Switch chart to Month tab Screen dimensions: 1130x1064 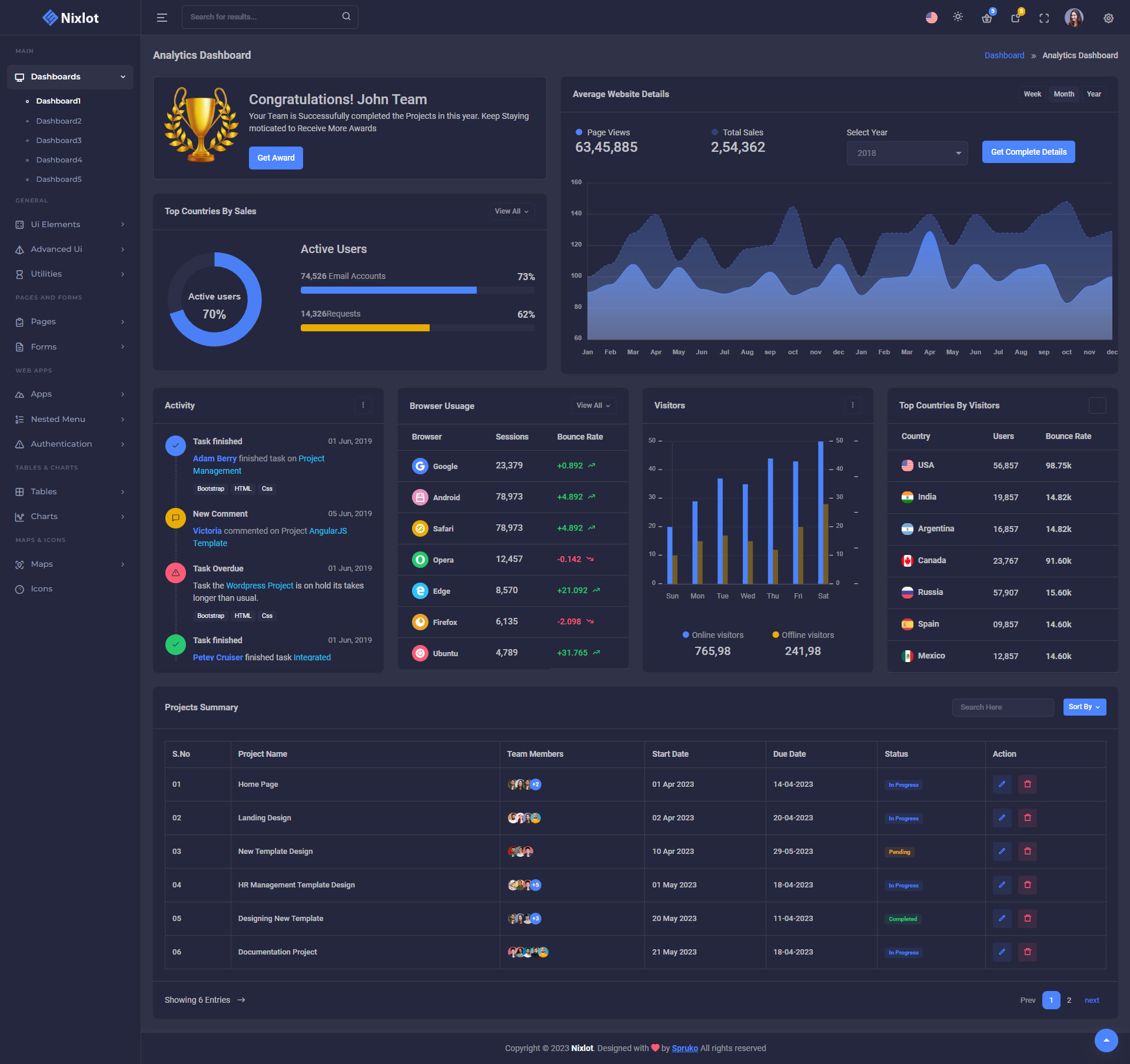[1063, 94]
